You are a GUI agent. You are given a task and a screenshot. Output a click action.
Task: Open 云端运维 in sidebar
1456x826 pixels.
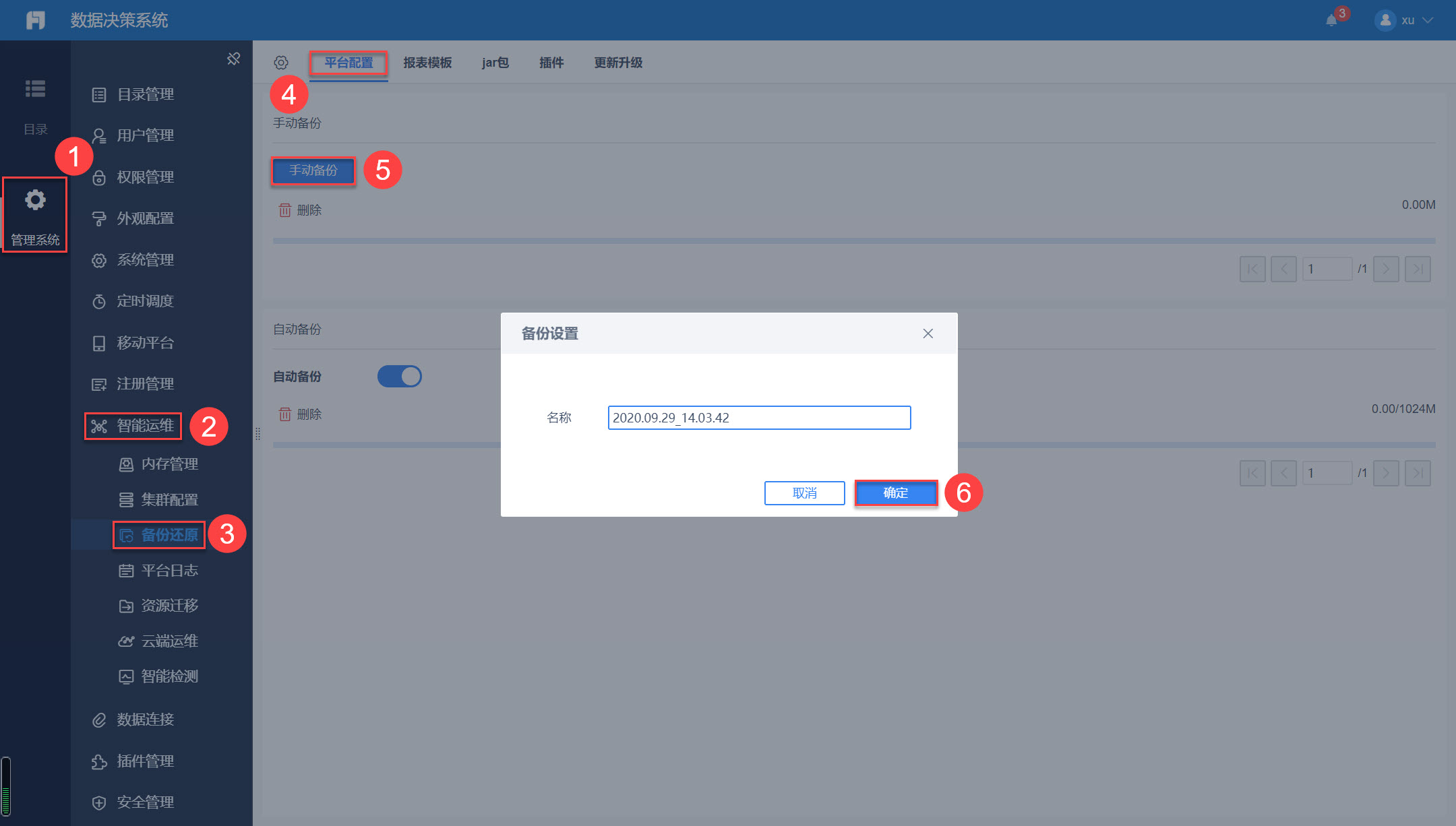pyautogui.click(x=169, y=641)
